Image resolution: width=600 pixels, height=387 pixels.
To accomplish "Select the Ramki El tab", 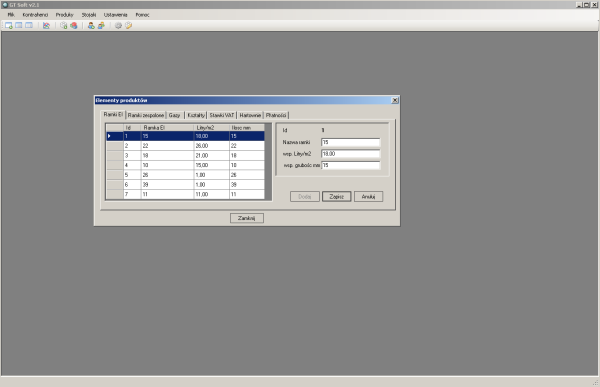I will point(113,114).
